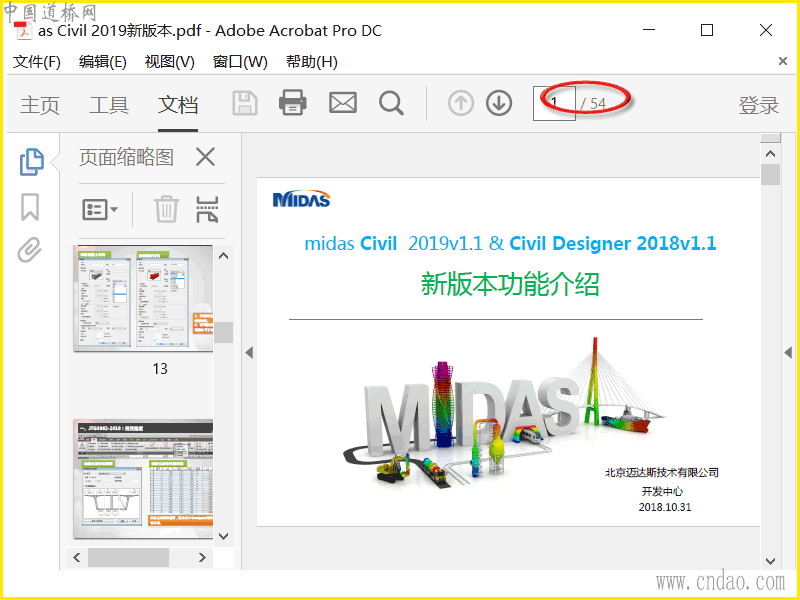
Task: Go to next page arrow
Action: pyautogui.click(x=499, y=103)
